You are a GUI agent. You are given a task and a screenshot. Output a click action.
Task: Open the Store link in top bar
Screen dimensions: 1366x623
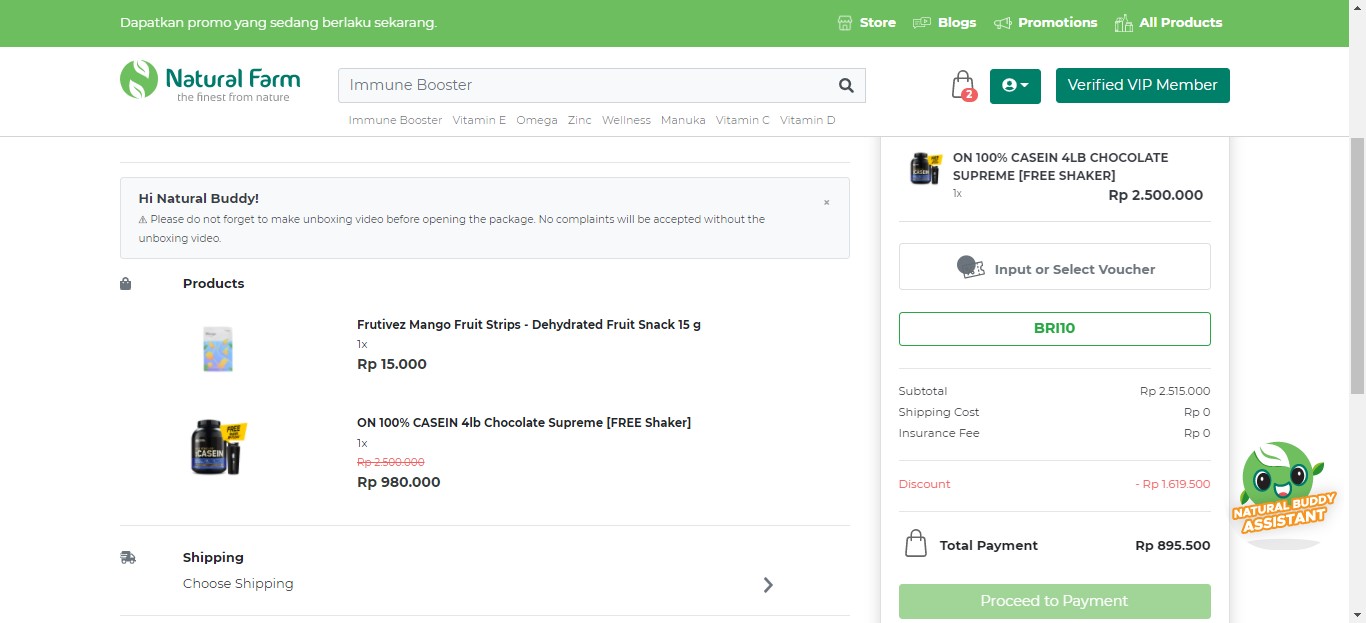(x=877, y=22)
